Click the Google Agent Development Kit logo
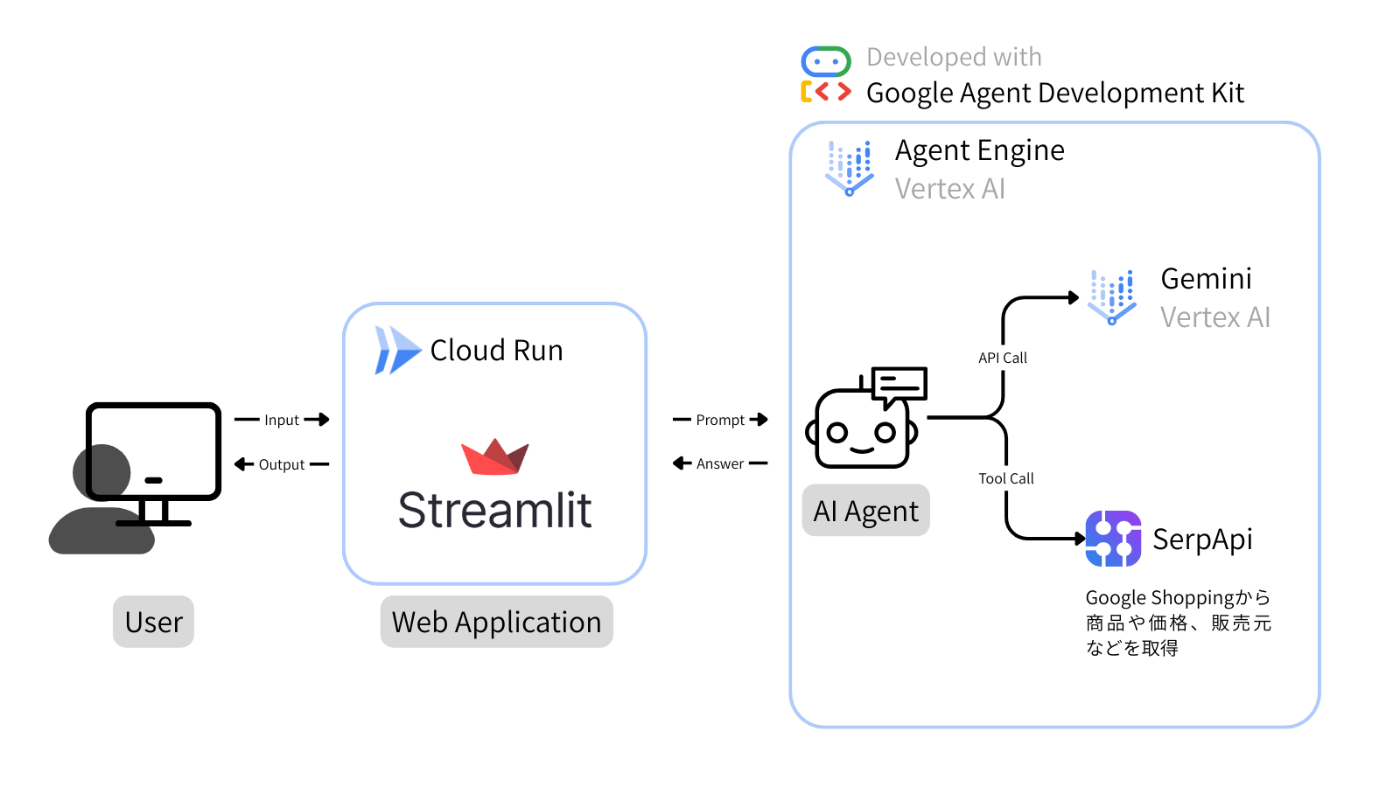 [x=826, y=75]
